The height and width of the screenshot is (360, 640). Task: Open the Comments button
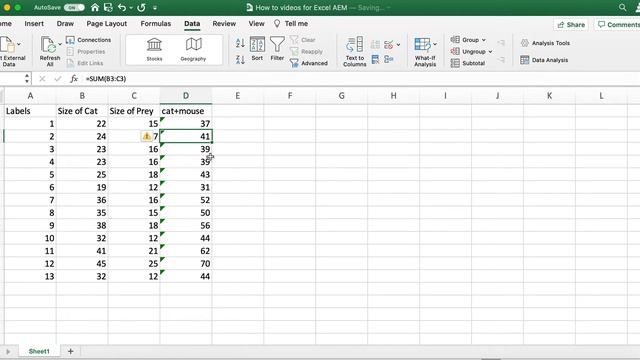coord(617,24)
